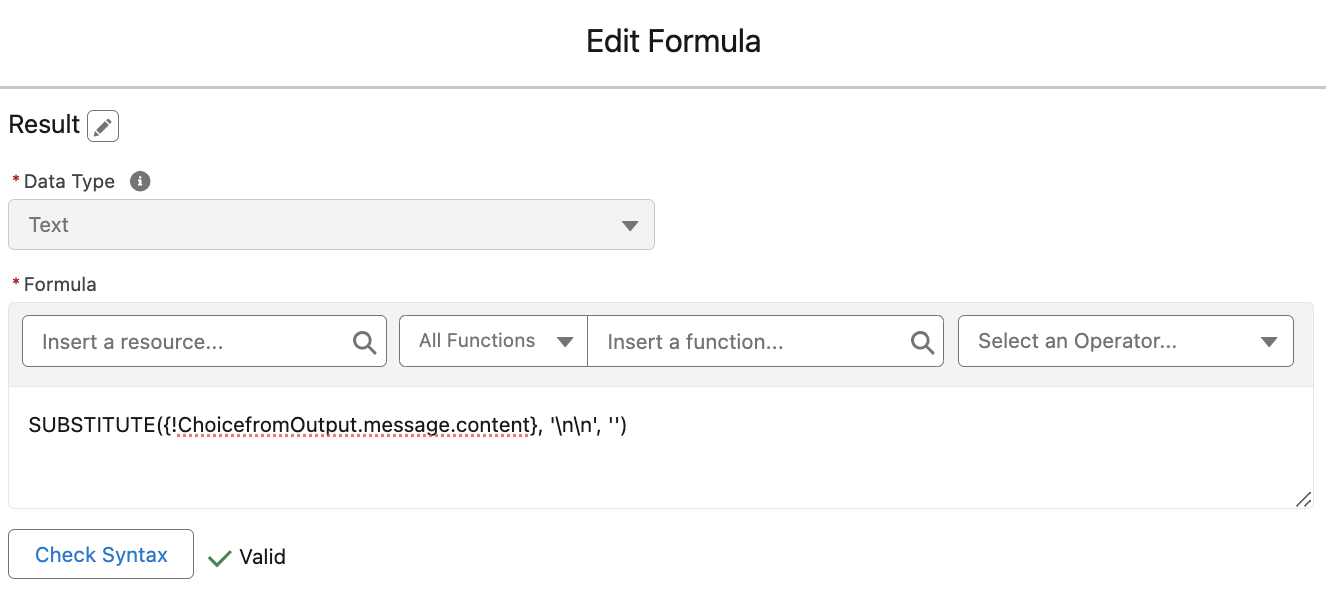1326x596 pixels.
Task: Click the Valid status label
Action: (x=263, y=557)
